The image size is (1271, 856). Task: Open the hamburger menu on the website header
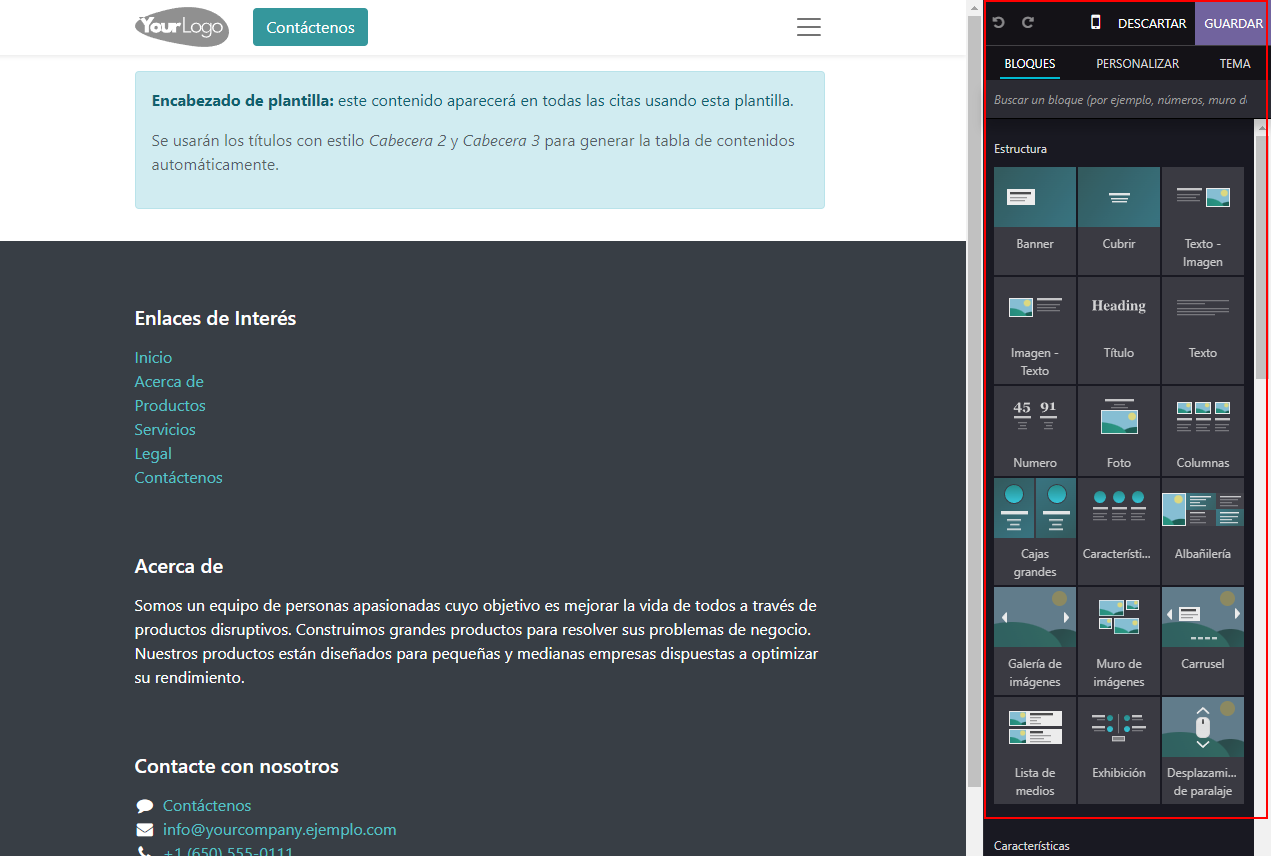pyautogui.click(x=808, y=27)
